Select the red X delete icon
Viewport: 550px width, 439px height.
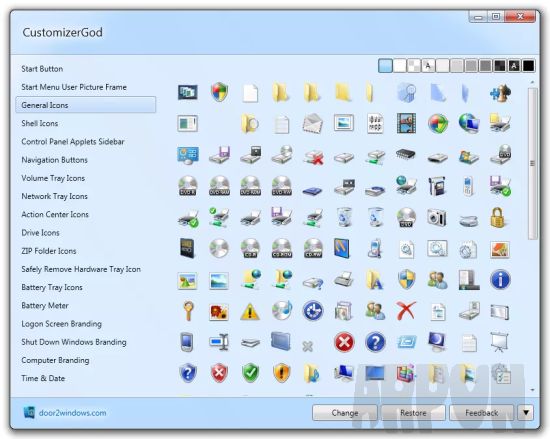(406, 311)
